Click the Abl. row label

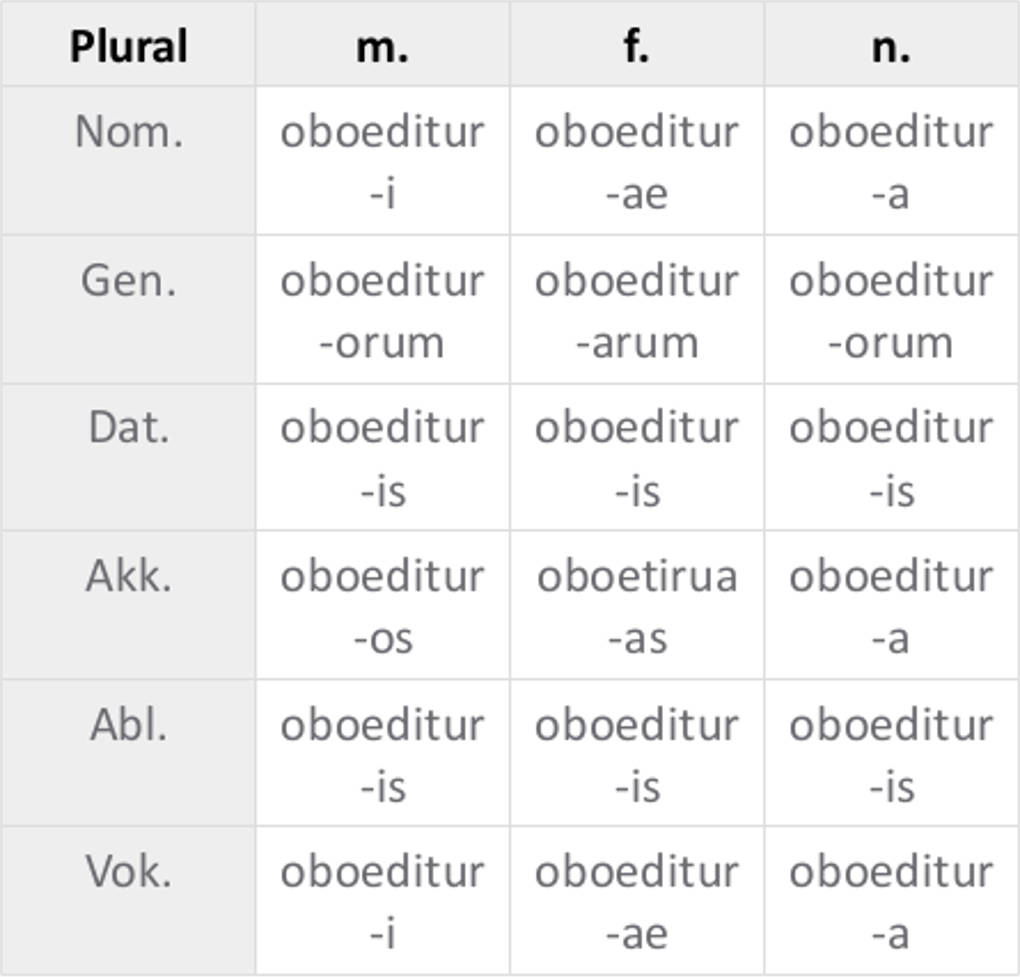point(128,724)
